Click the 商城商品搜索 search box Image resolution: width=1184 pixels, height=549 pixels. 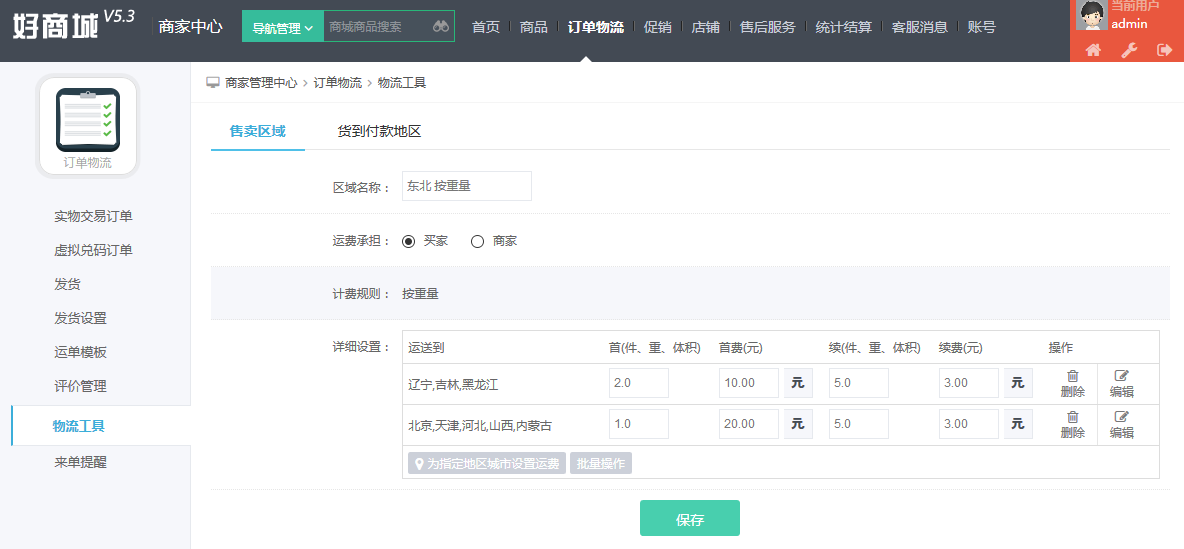tap(378, 26)
